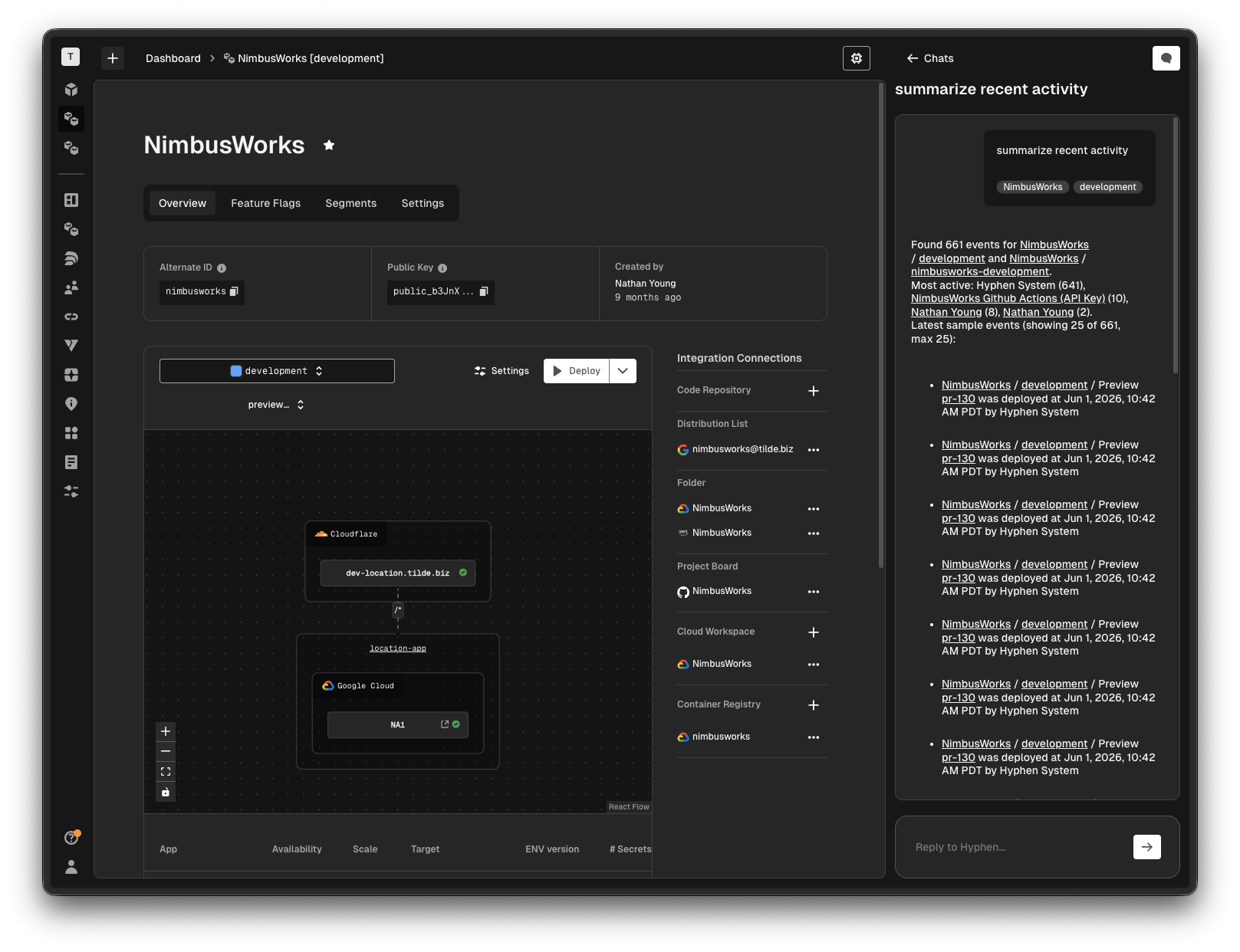This screenshot has height=952, width=1240.
Task: Open external link icon on NA1 node
Action: coord(445,724)
